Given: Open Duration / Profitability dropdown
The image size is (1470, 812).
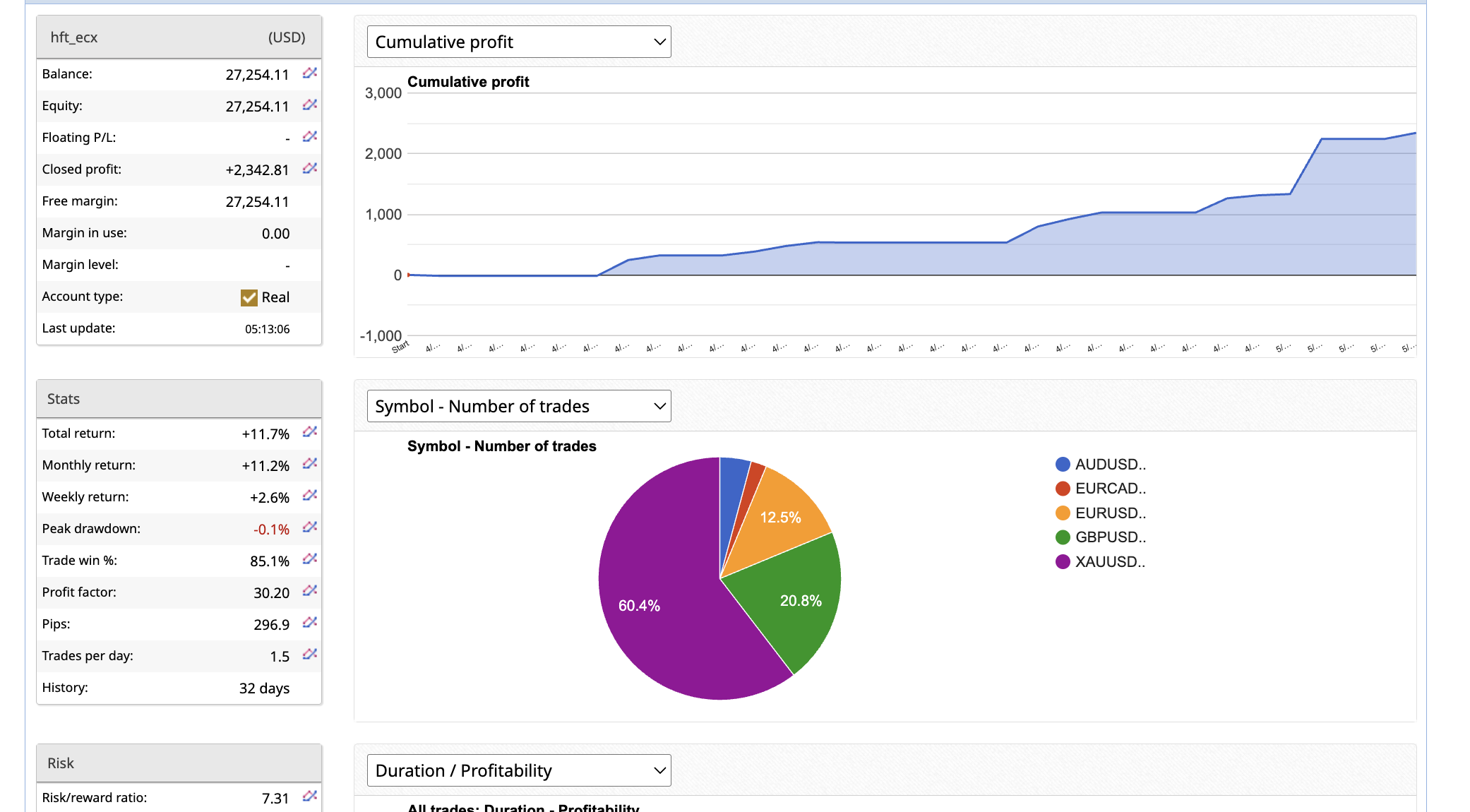Looking at the screenshot, I should (519, 770).
